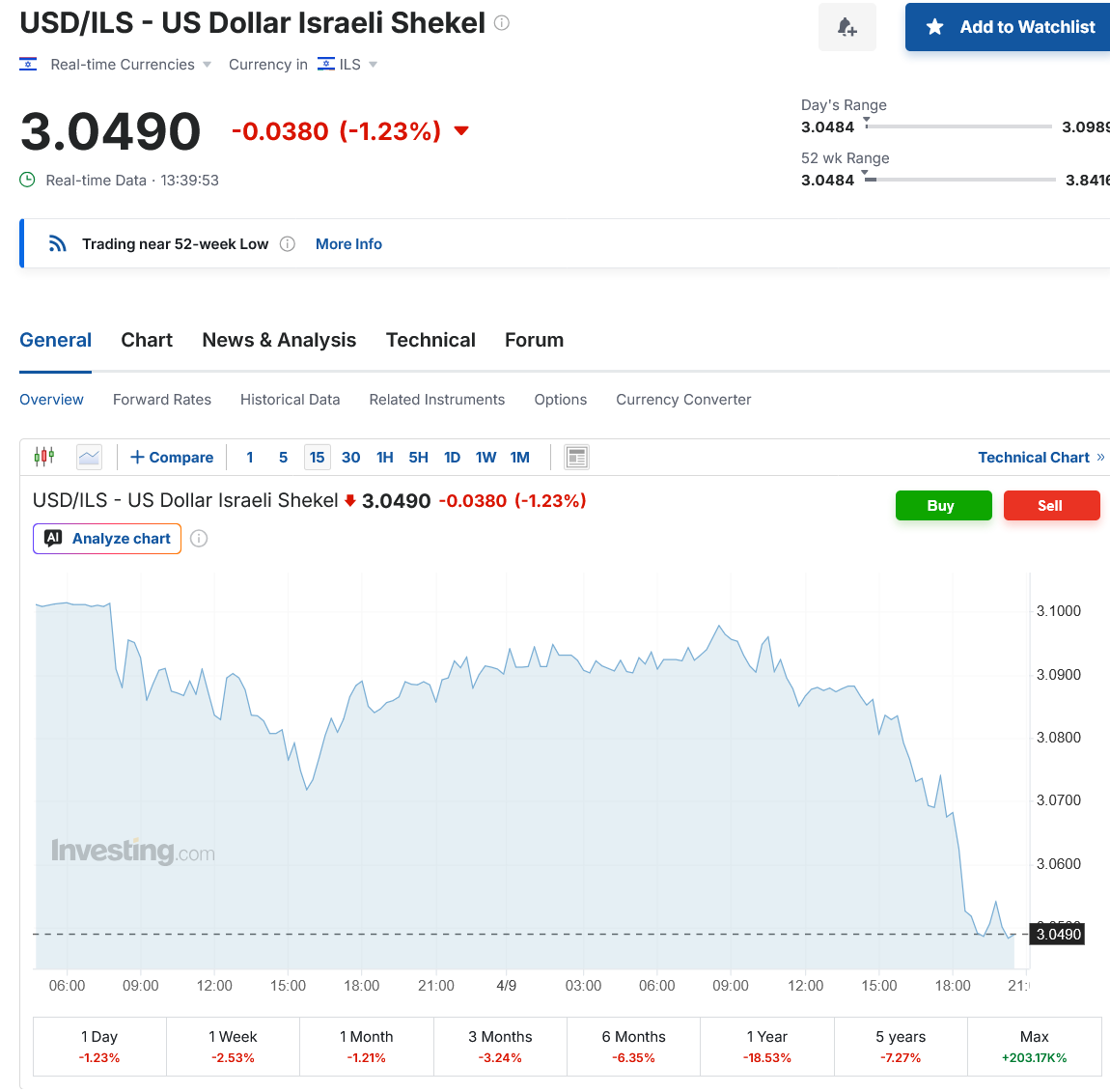Image resolution: width=1110 pixels, height=1092 pixels.
Task: Go to the Technical tab
Action: pos(430,340)
